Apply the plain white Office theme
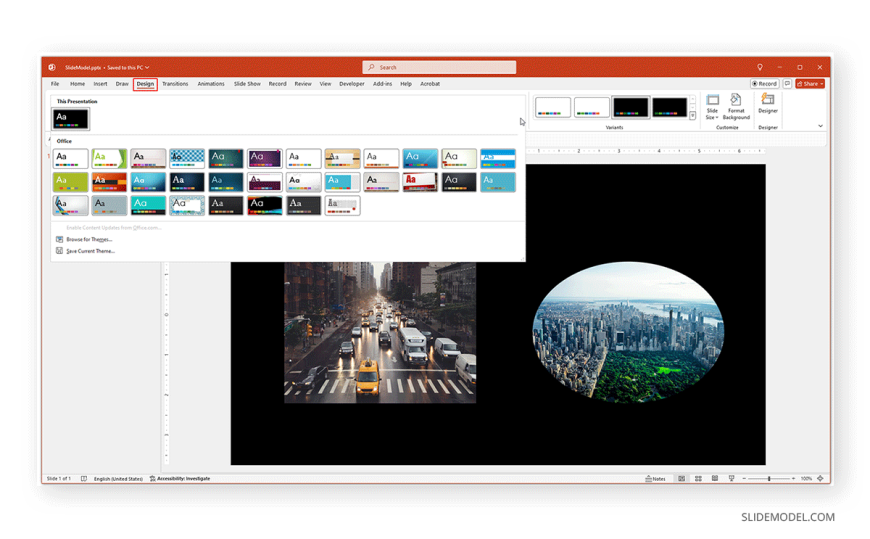Image resolution: width=870 pixels, height=539 pixels. 70,158
